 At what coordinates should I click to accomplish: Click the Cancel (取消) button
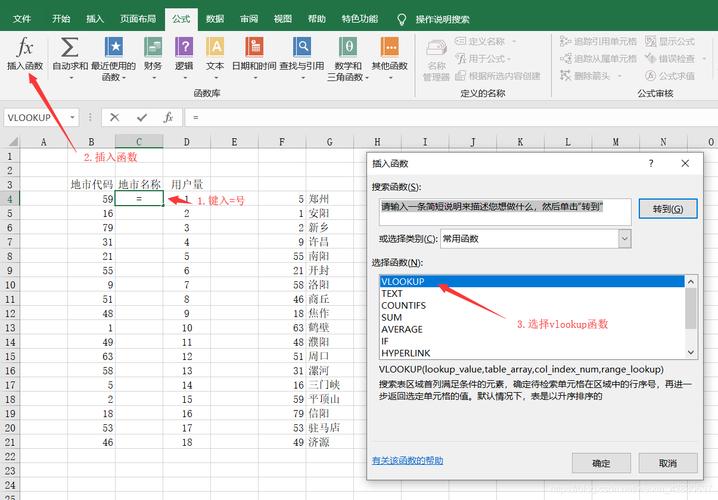tap(668, 463)
